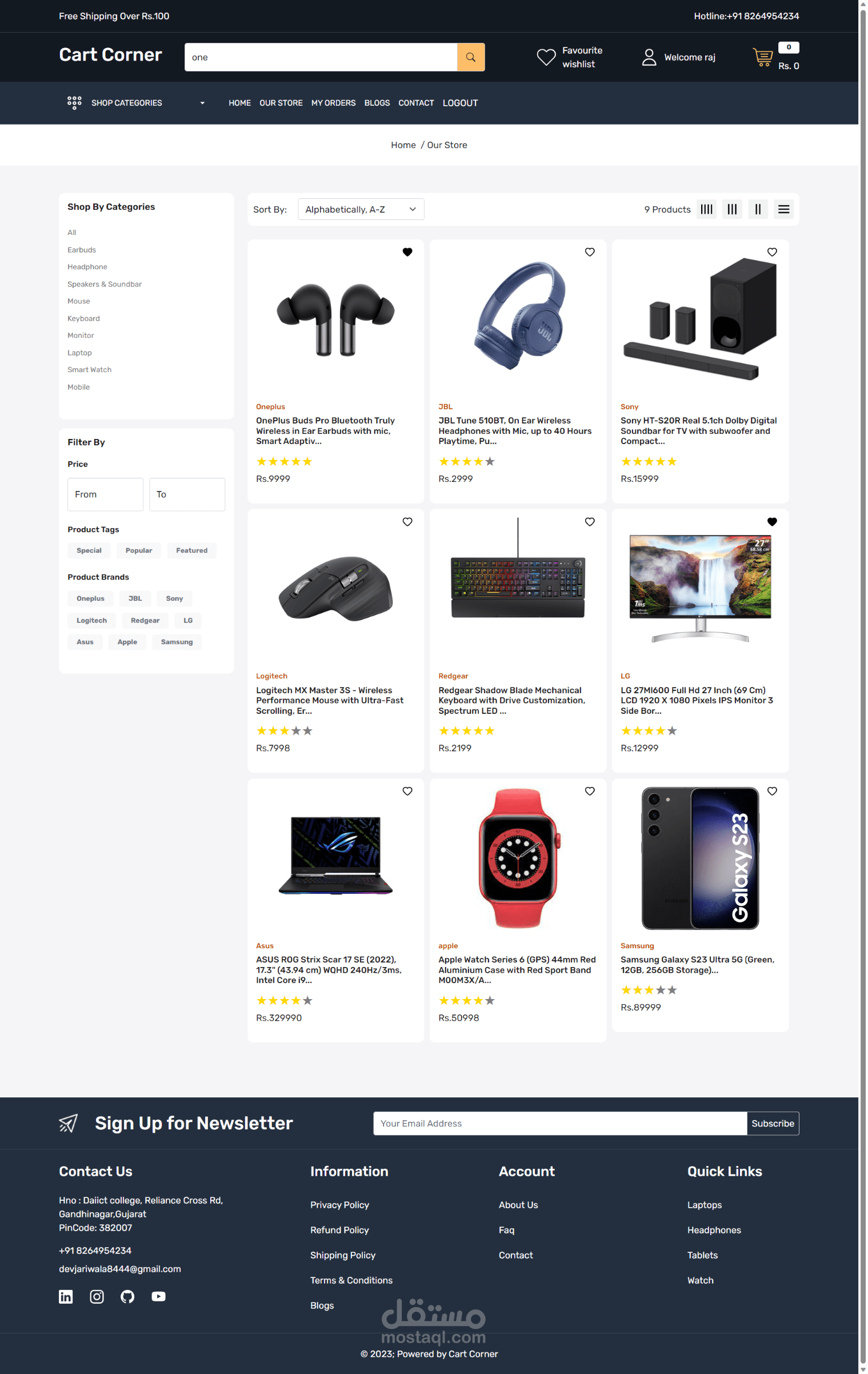
Task: Open the LinkedIn icon in footer
Action: pos(66,1296)
